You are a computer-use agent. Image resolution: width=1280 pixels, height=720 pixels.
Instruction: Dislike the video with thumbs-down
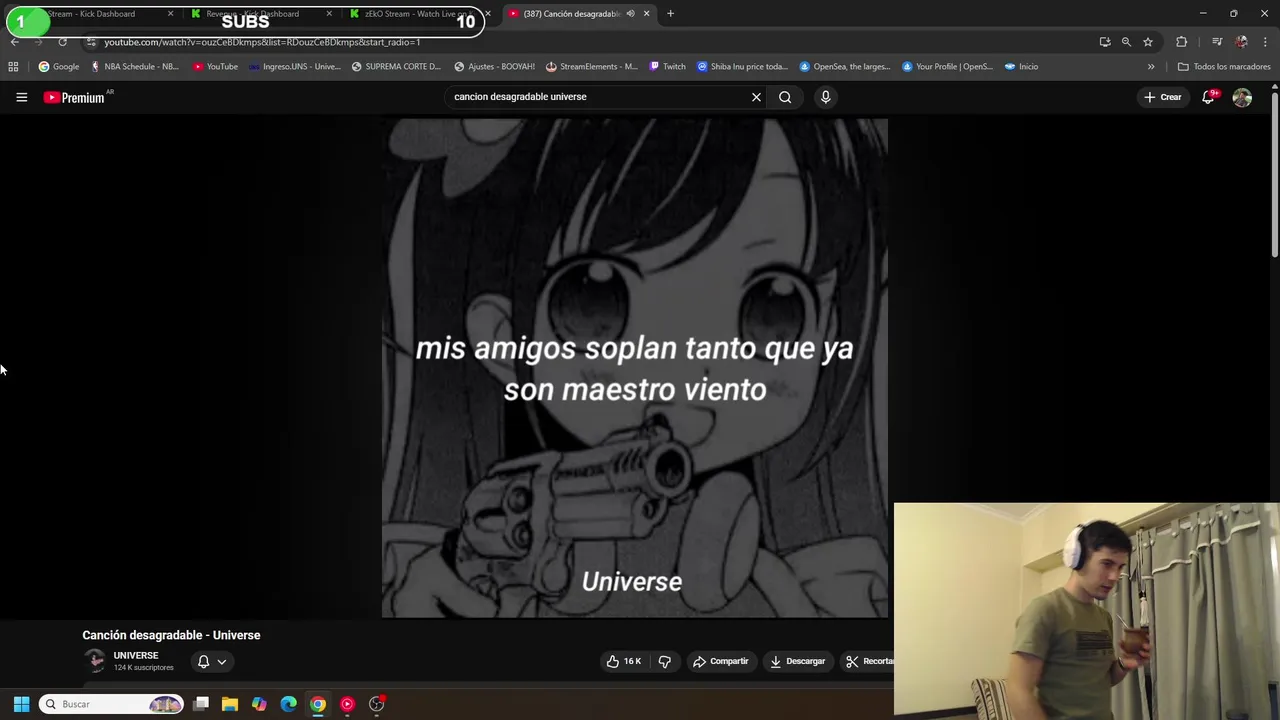tap(664, 661)
